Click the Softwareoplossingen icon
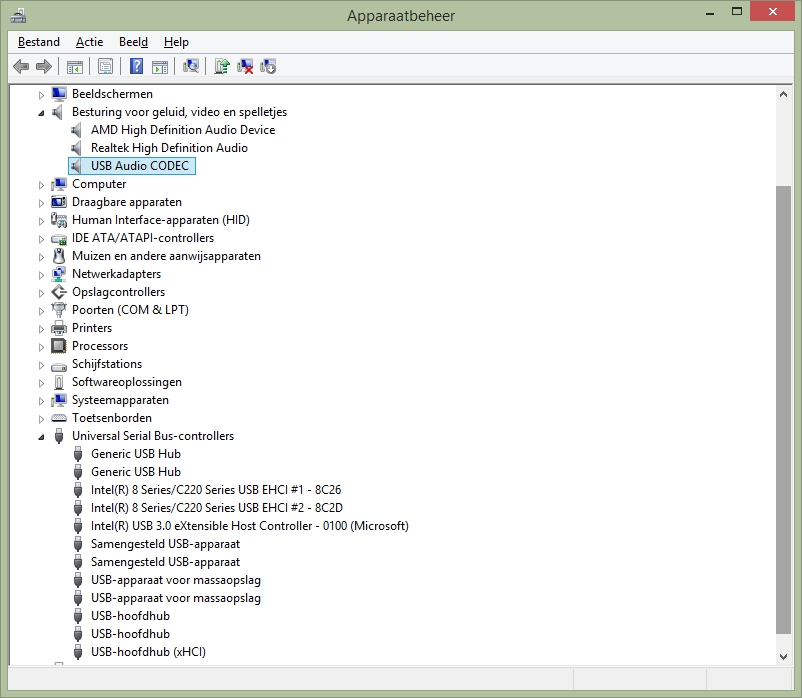The image size is (802, 698). 59,382
